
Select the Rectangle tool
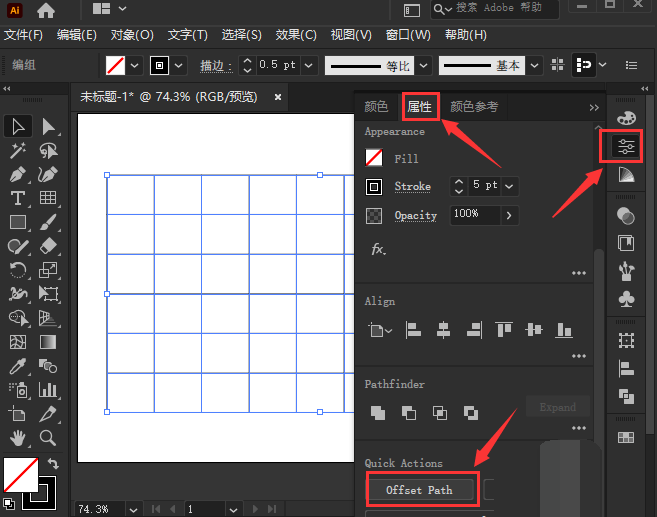click(x=18, y=222)
